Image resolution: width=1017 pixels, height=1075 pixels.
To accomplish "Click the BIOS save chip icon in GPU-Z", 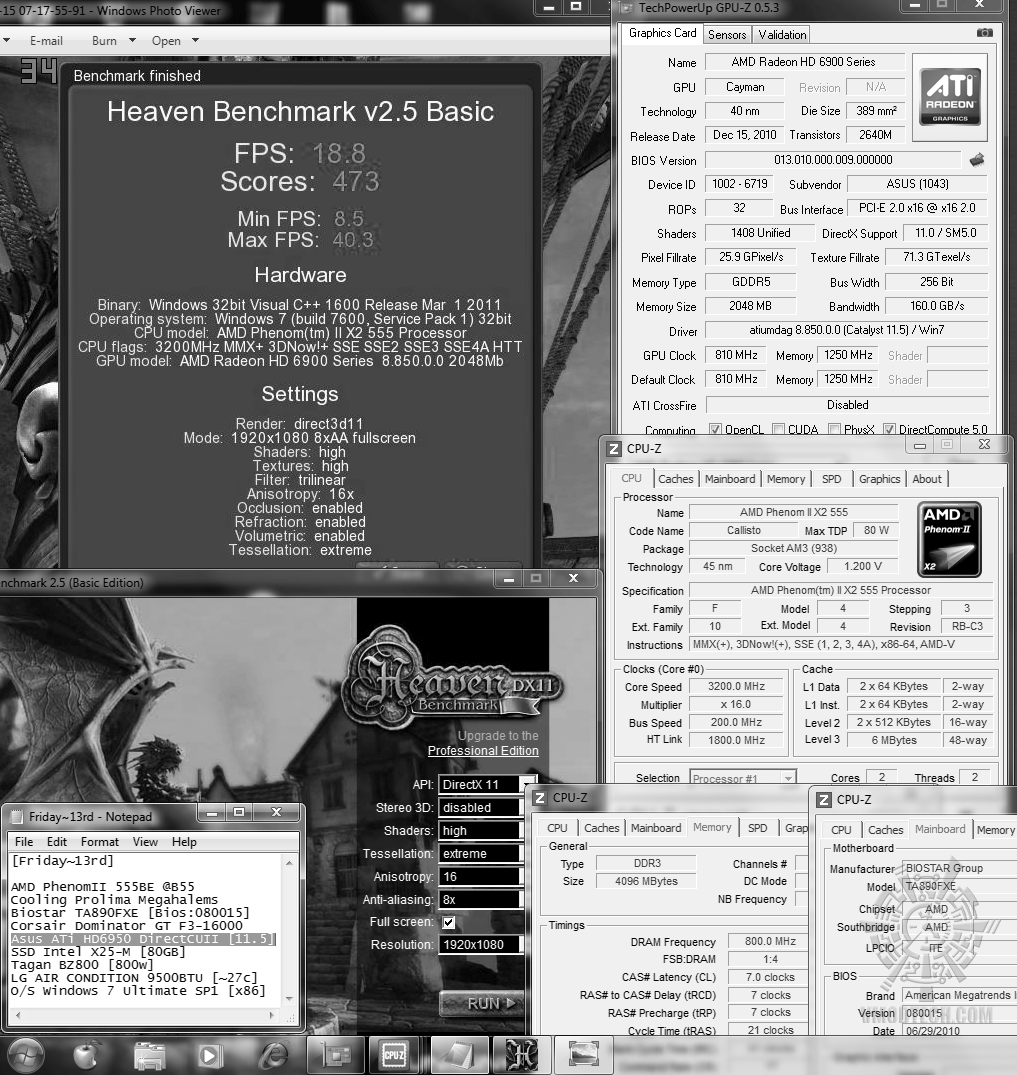I will pyautogui.click(x=977, y=160).
